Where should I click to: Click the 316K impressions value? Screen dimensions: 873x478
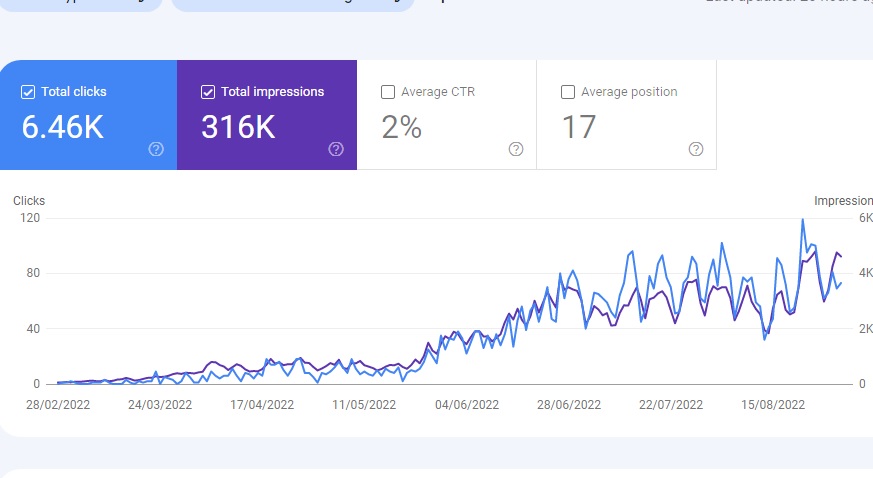tap(238, 127)
